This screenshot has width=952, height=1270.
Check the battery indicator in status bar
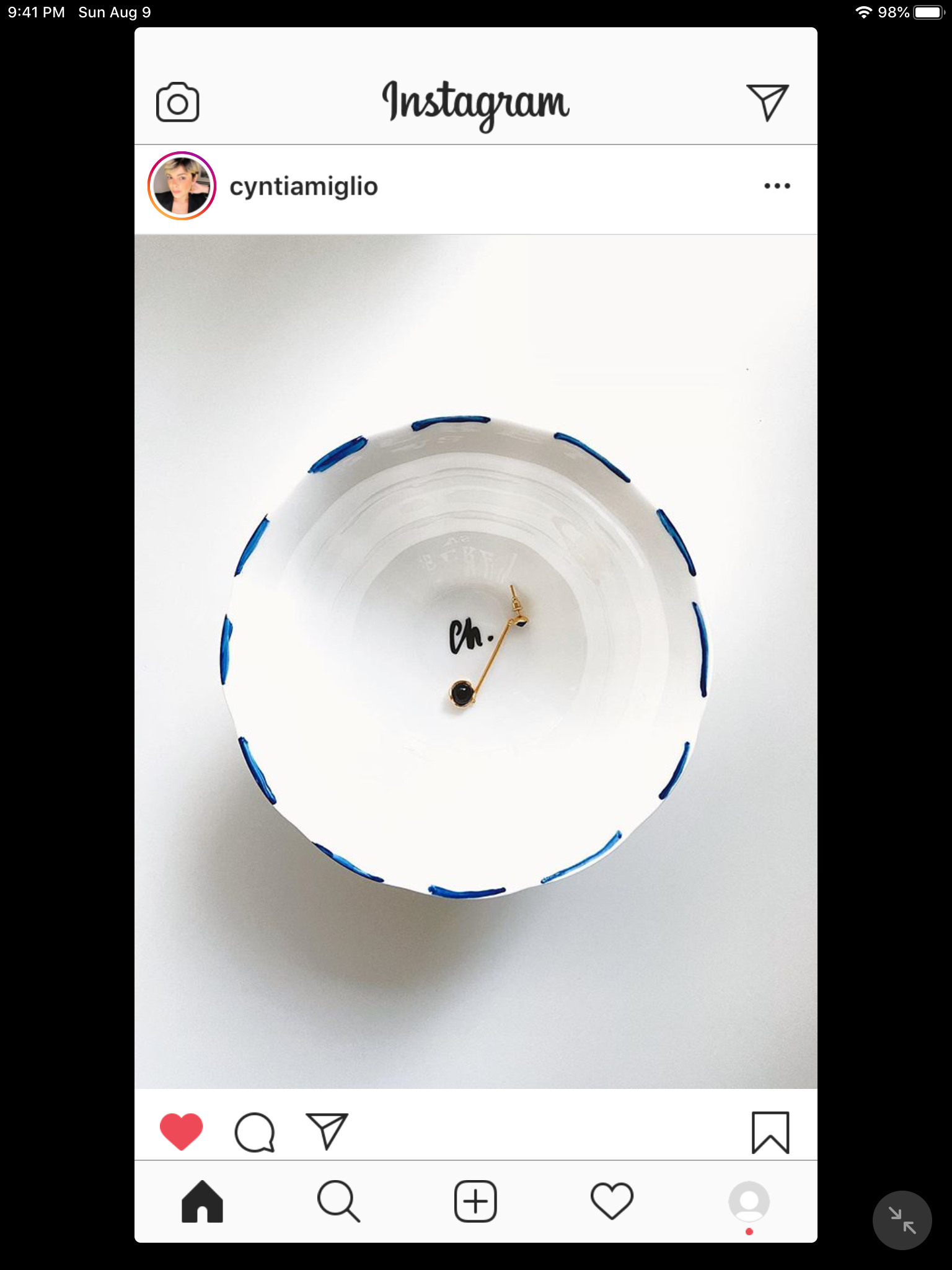pyautogui.click(x=928, y=12)
